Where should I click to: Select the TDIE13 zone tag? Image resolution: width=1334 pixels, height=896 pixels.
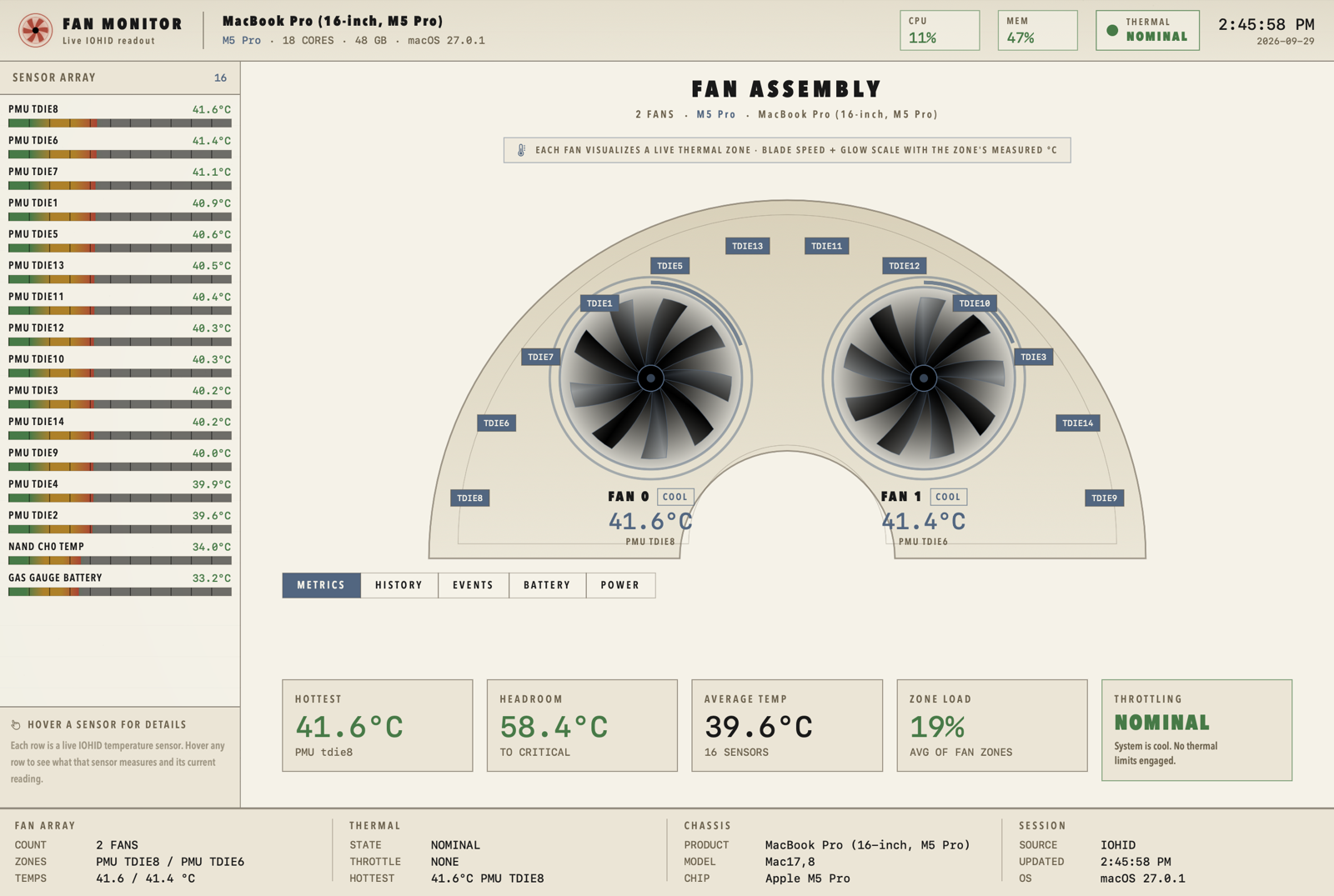coord(747,246)
